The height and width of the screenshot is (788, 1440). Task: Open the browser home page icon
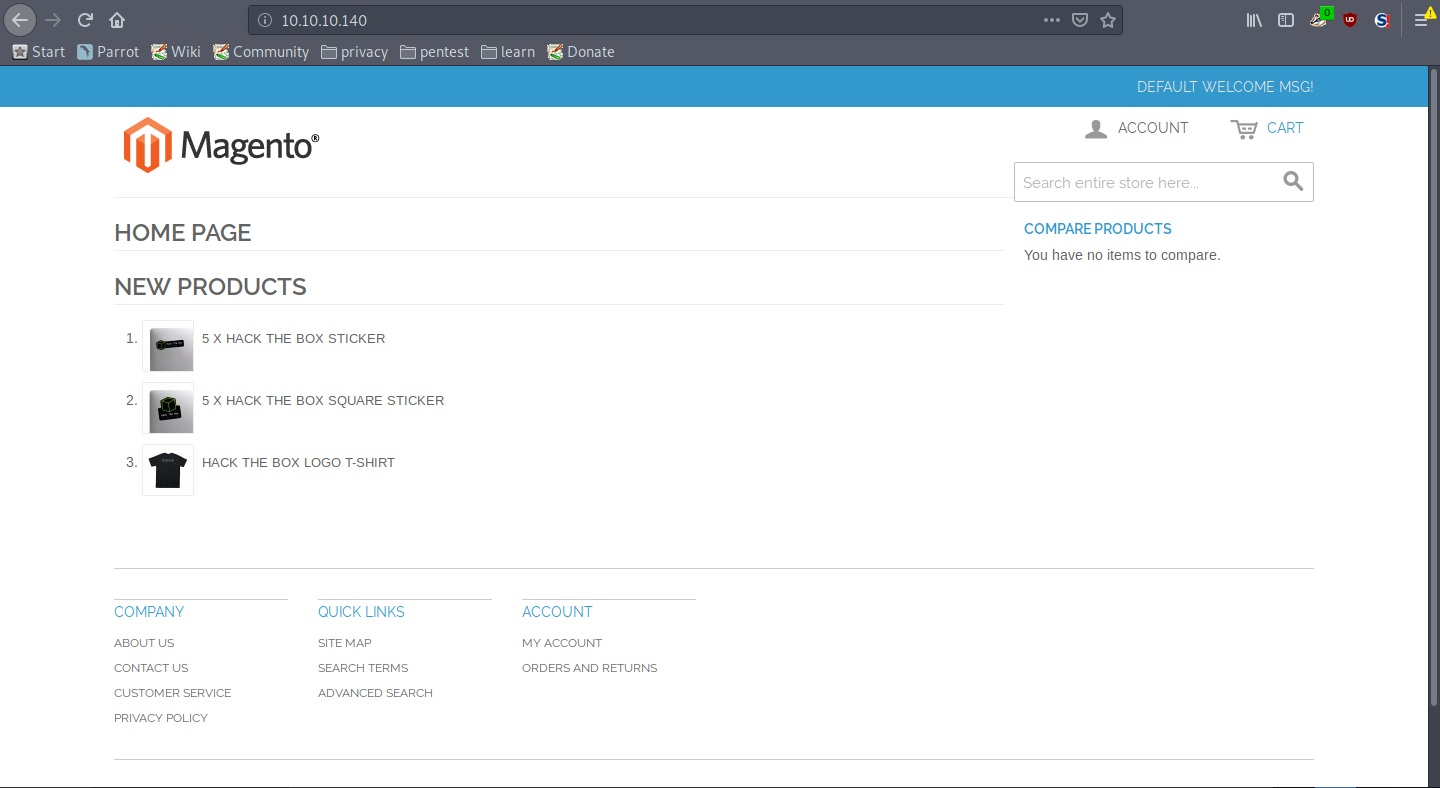pos(117,20)
